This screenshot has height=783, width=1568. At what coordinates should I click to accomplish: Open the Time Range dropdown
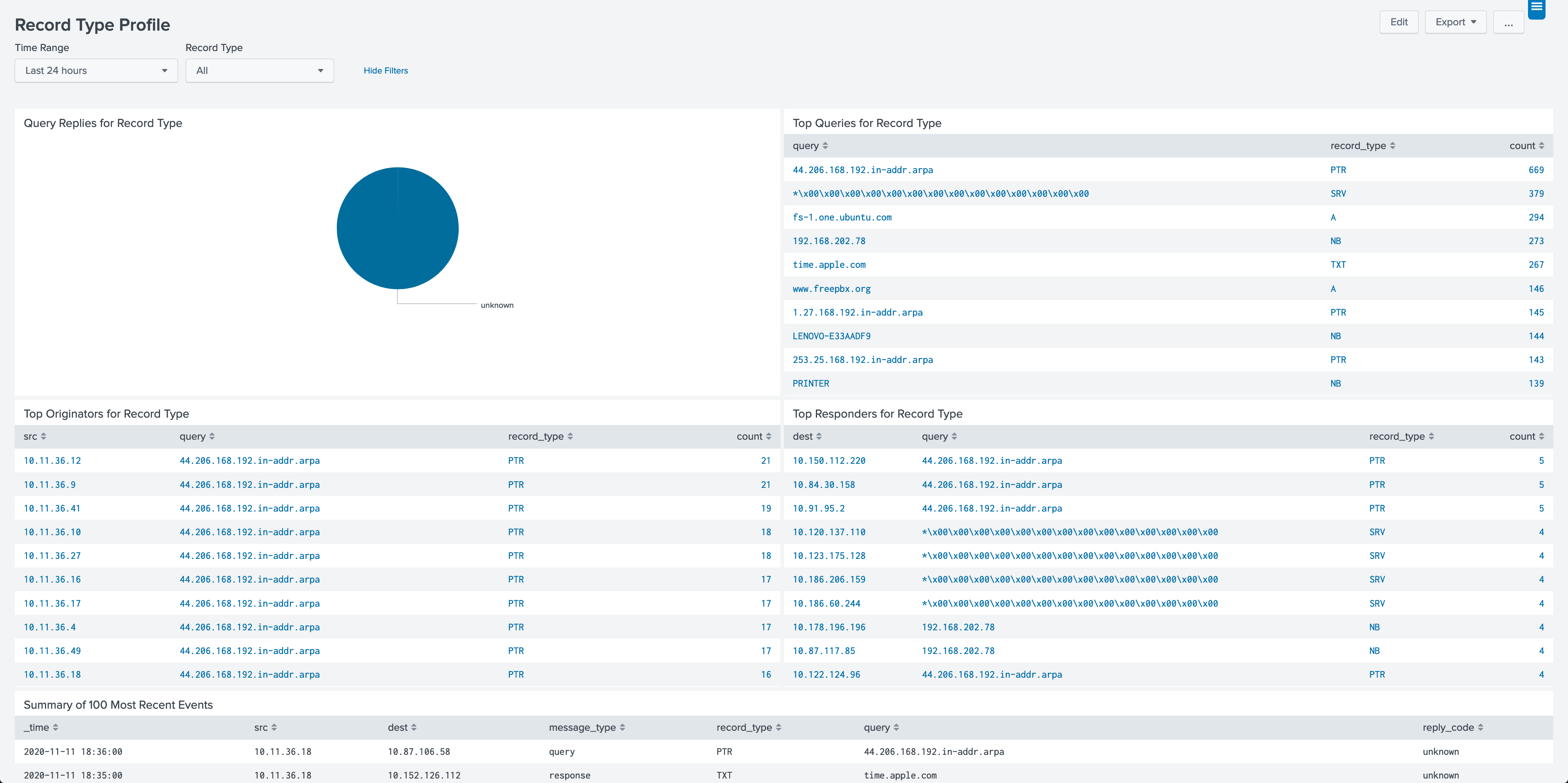pyautogui.click(x=96, y=71)
